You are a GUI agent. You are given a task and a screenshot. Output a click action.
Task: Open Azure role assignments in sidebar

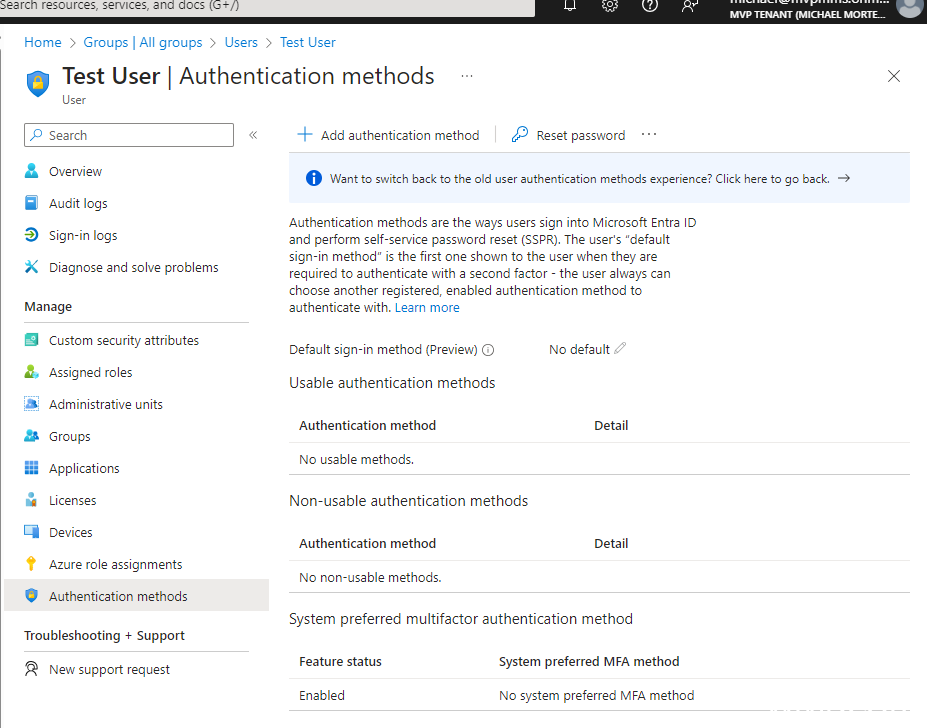(115, 565)
